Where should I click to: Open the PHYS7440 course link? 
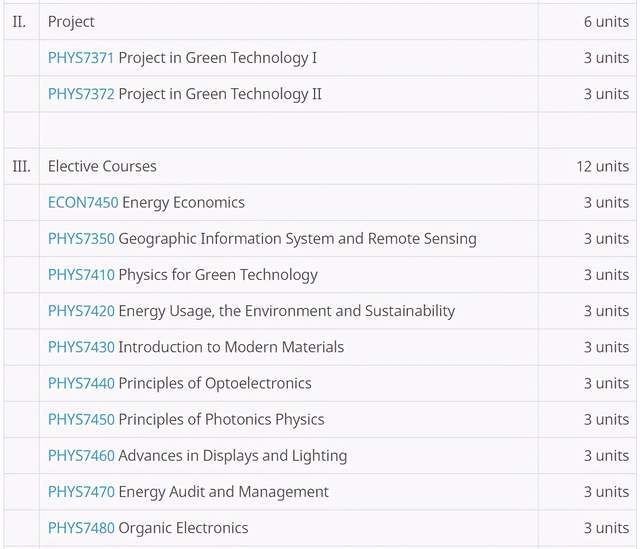[81, 383]
